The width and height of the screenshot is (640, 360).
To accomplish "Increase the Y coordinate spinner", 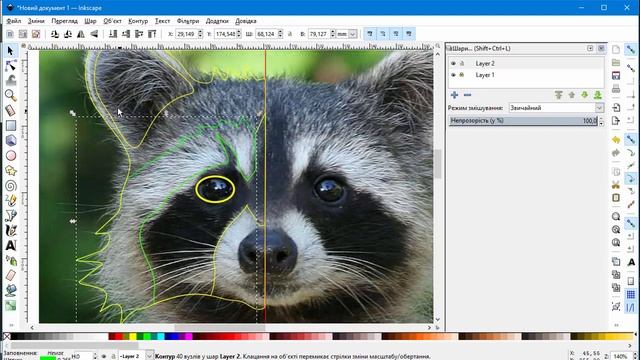I will tap(239, 32).
